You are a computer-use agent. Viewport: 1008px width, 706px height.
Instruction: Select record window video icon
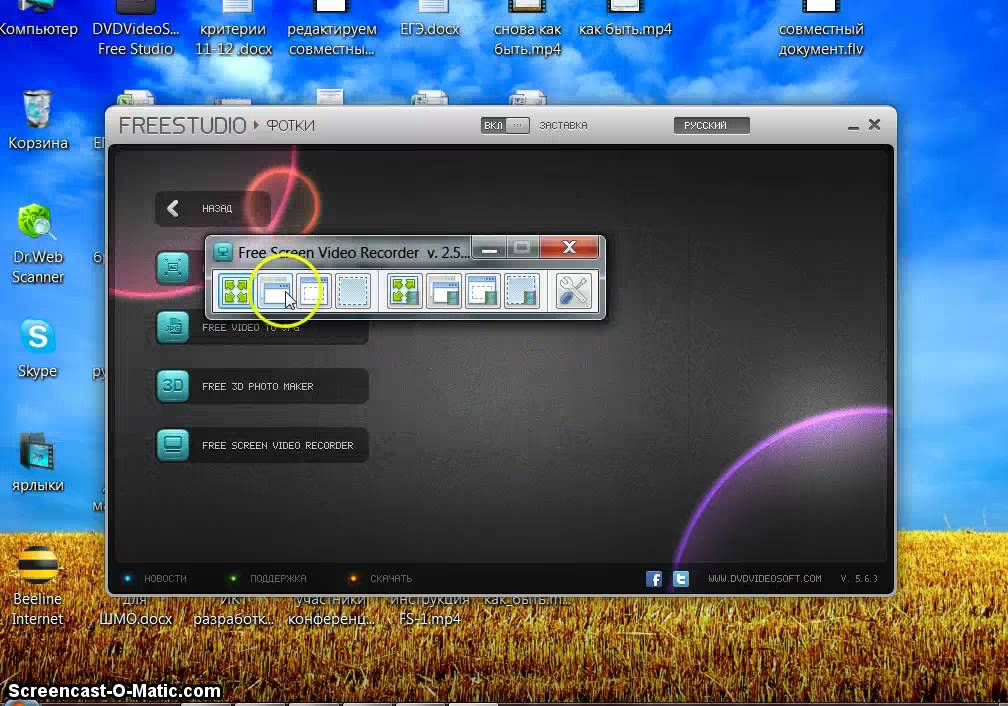coord(444,291)
